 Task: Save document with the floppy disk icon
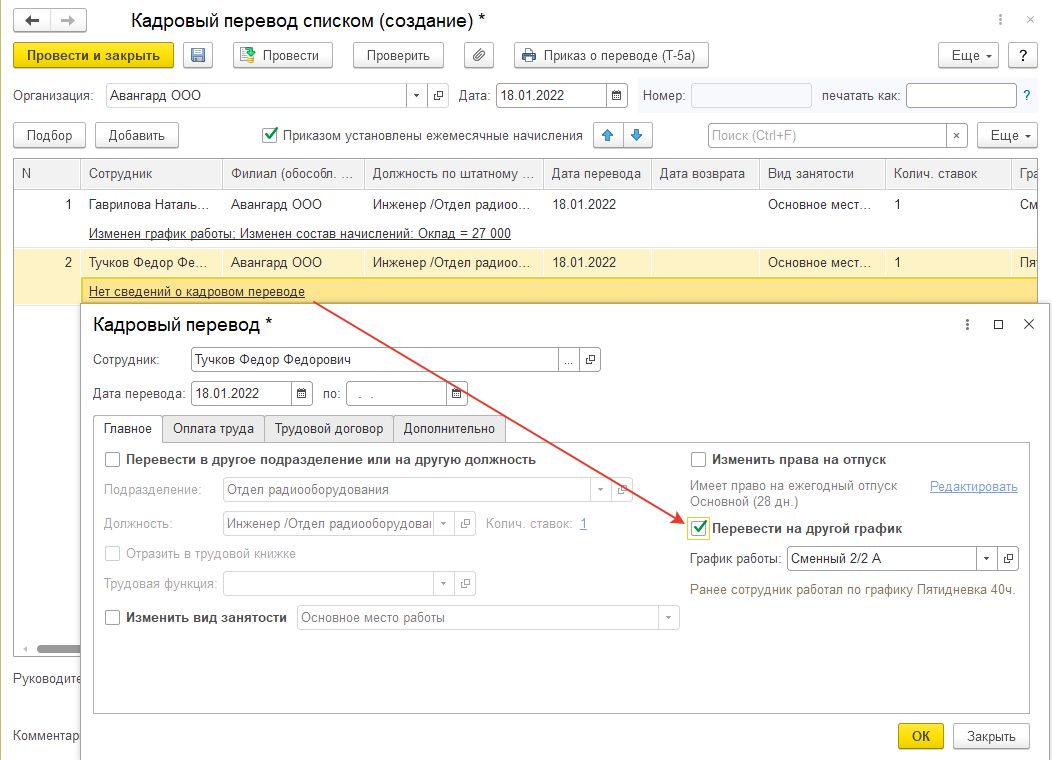[197, 56]
